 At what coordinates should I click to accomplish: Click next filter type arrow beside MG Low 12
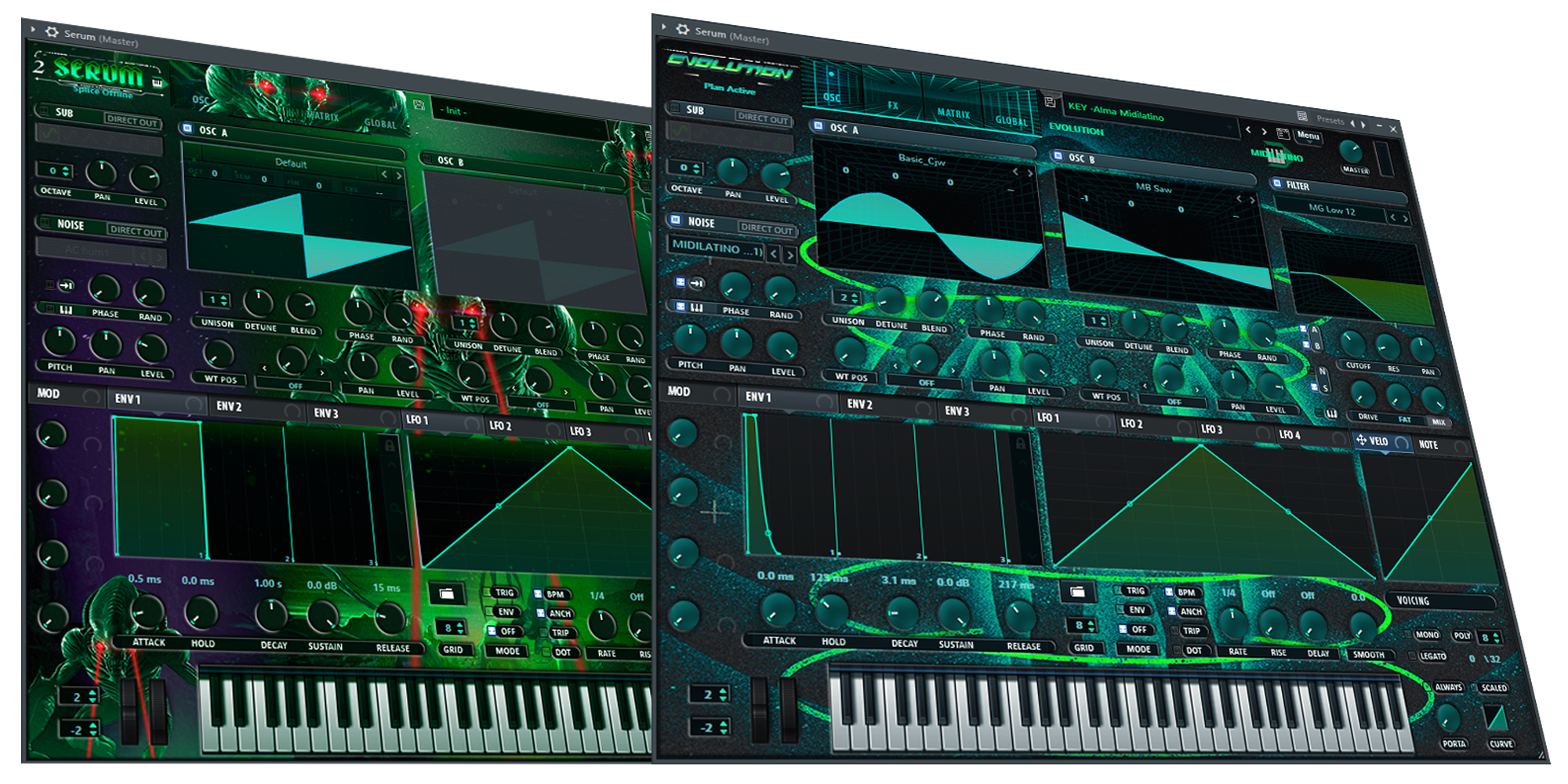[1405, 219]
